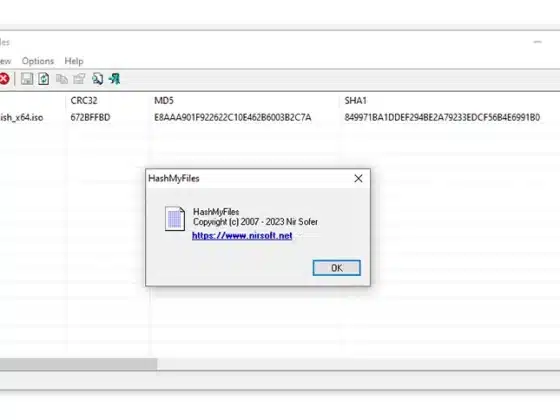Click the Refresh toolbar icon
The width and height of the screenshot is (560, 420).
[44, 79]
